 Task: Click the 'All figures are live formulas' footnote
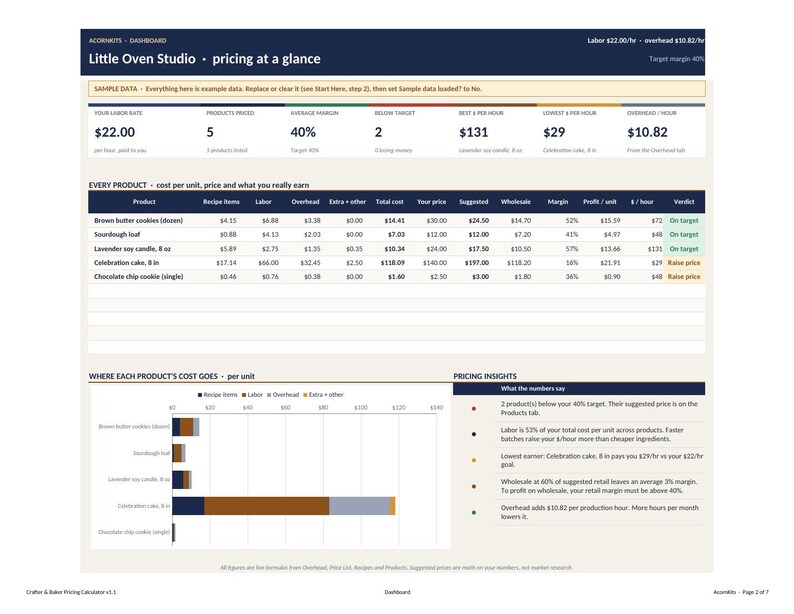(x=396, y=567)
